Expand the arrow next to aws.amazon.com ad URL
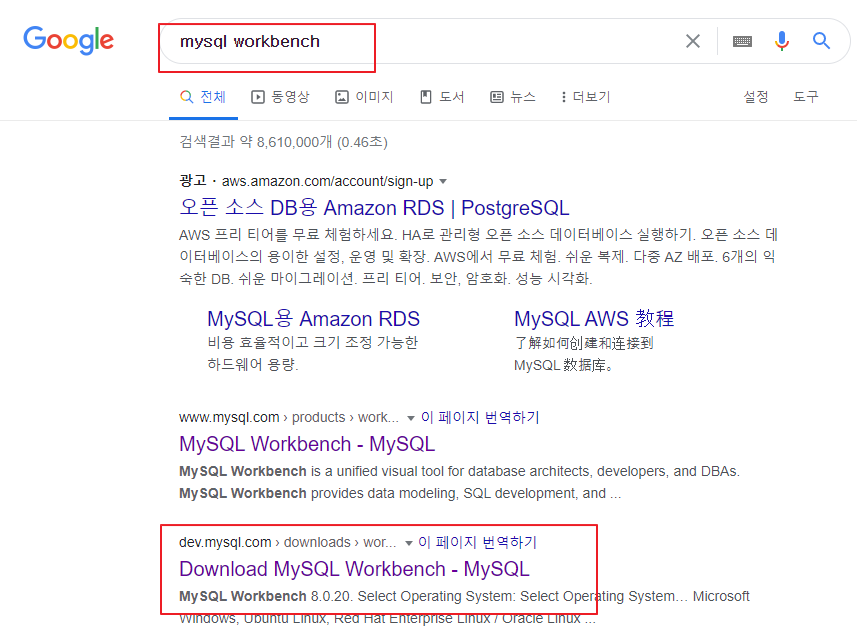Viewport: 857px width, 636px height. (443, 181)
